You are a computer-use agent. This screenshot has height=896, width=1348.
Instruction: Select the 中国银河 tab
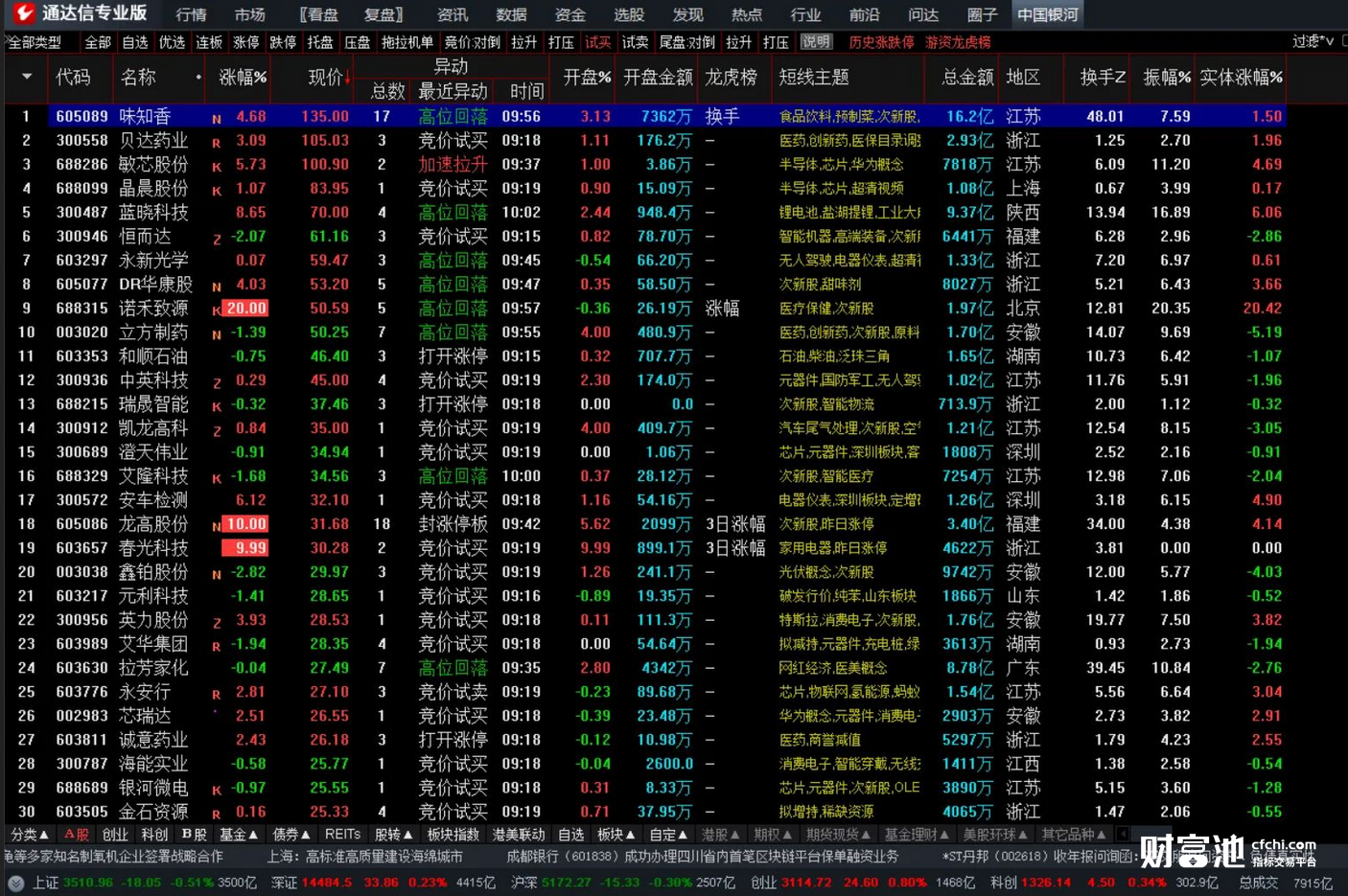pyautogui.click(x=1047, y=14)
